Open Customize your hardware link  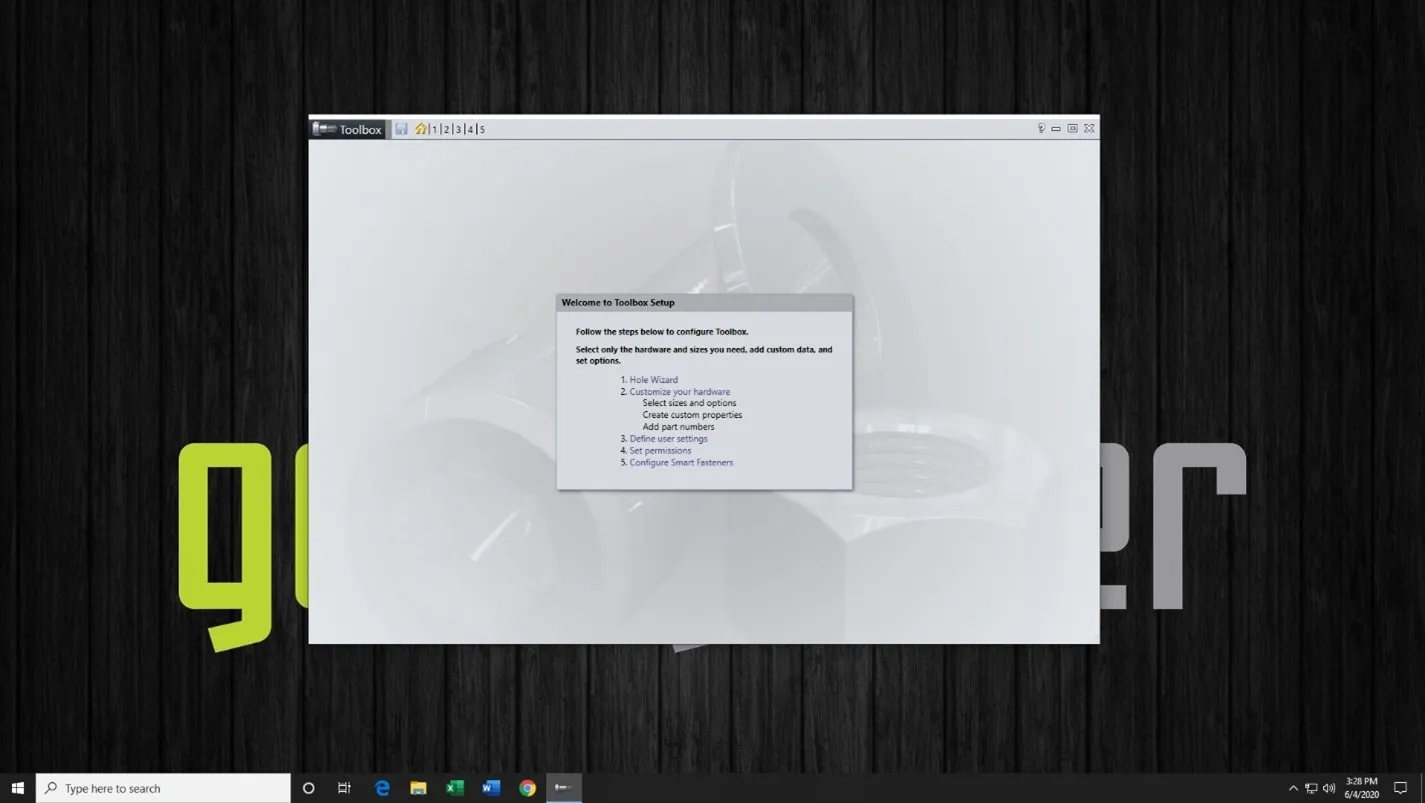click(x=680, y=392)
